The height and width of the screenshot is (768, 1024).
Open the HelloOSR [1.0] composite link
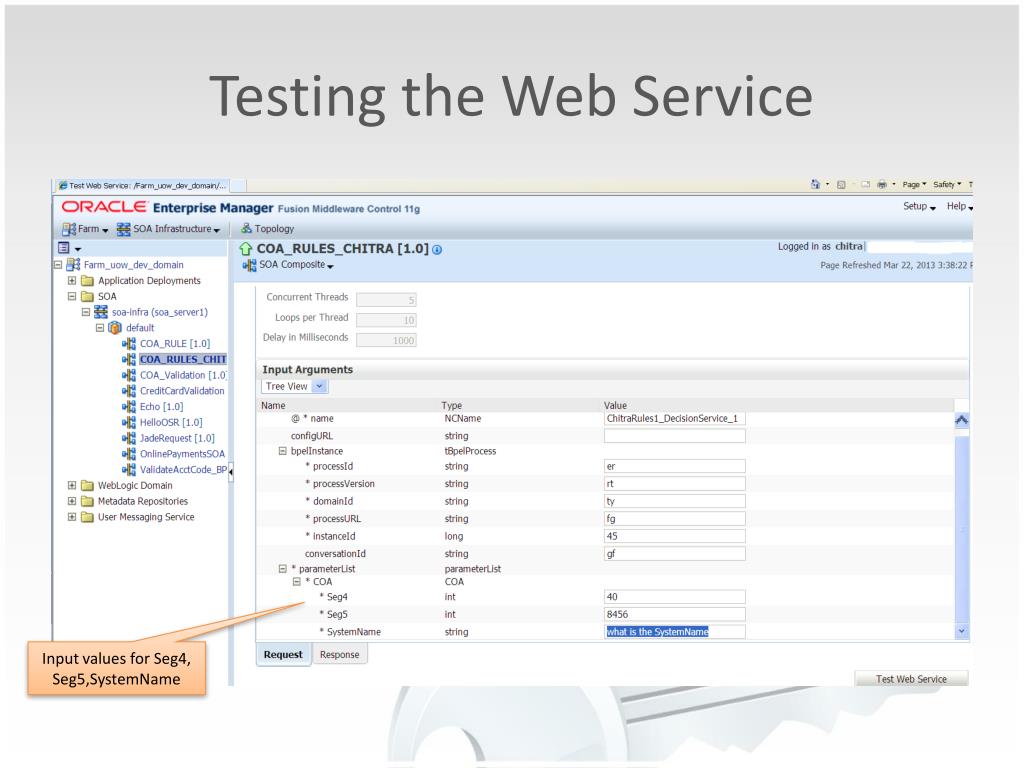[171, 423]
